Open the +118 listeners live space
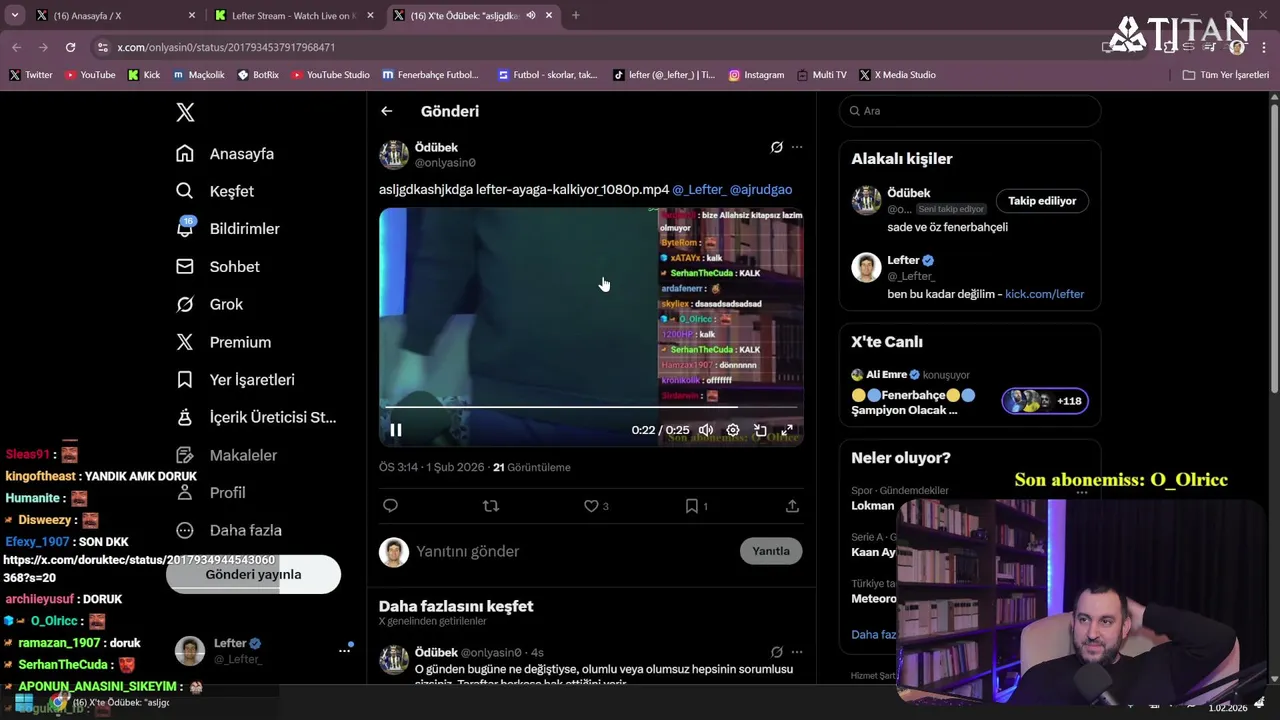This screenshot has height=720, width=1280. coord(1045,401)
